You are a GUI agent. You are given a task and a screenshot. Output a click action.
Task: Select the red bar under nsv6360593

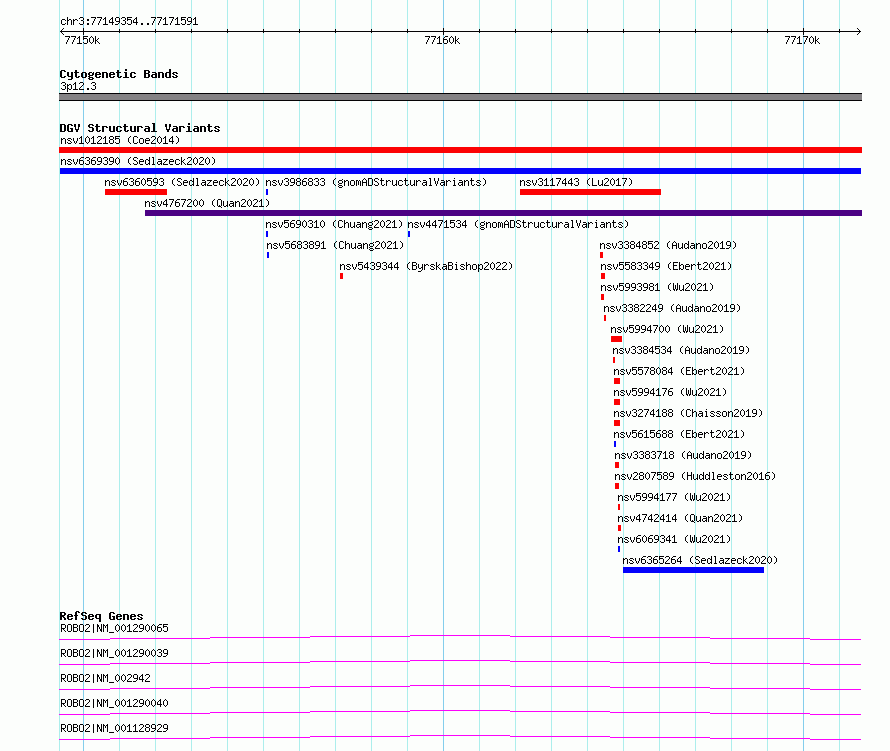(136, 192)
